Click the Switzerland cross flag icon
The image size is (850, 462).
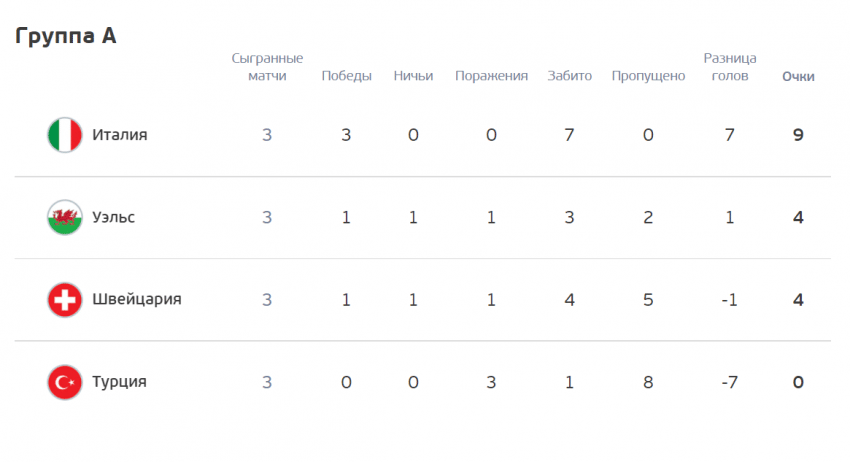65,300
